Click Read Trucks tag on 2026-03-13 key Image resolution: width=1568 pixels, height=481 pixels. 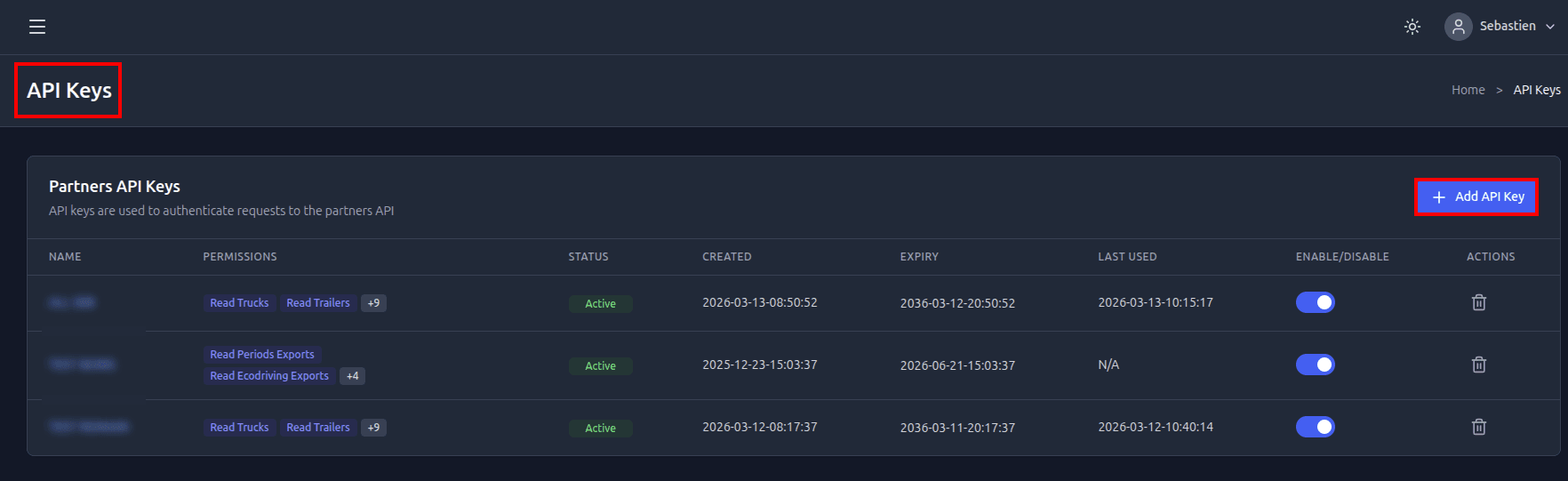click(x=239, y=303)
